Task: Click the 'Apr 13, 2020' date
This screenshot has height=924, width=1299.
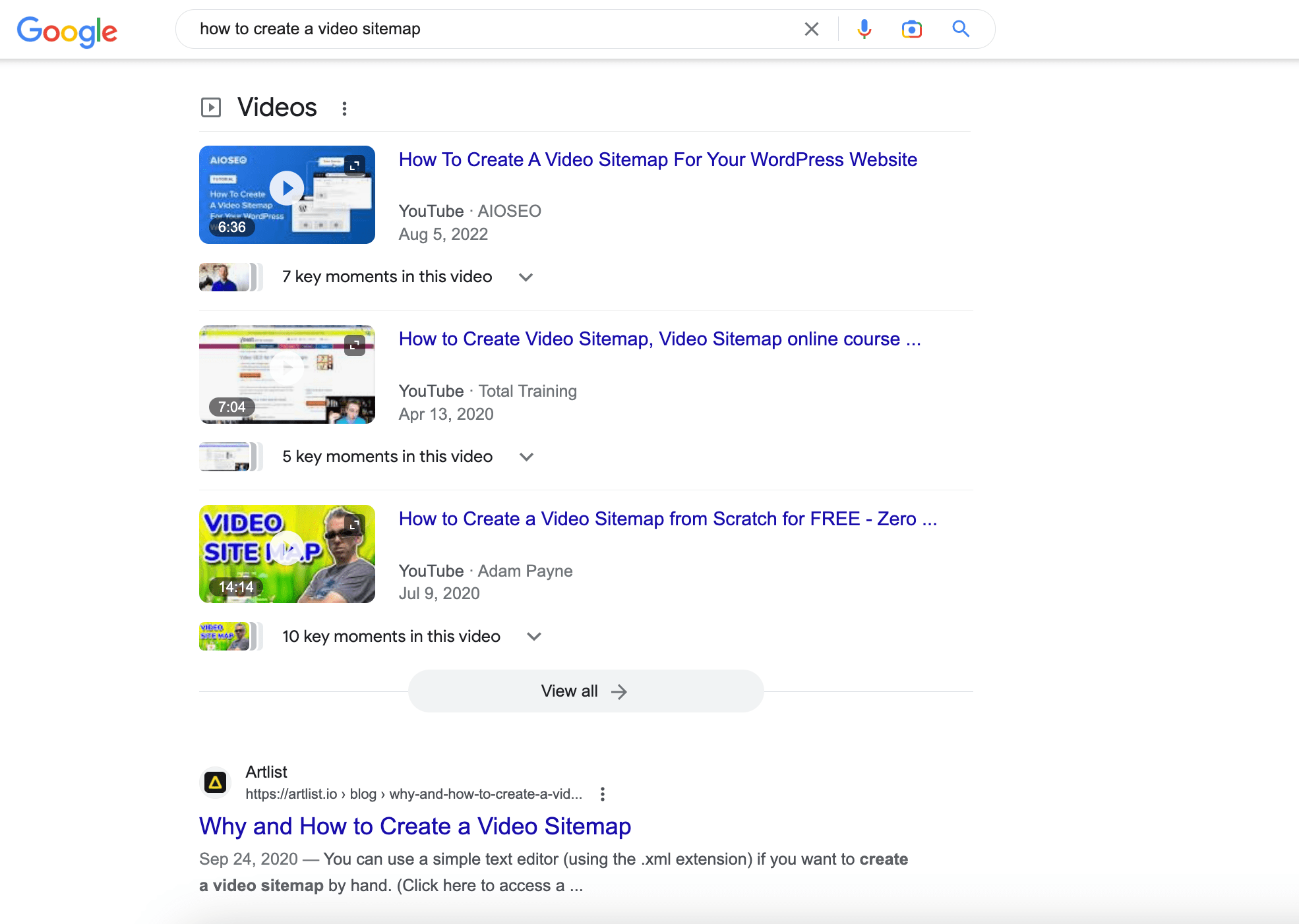Action: 446,414
